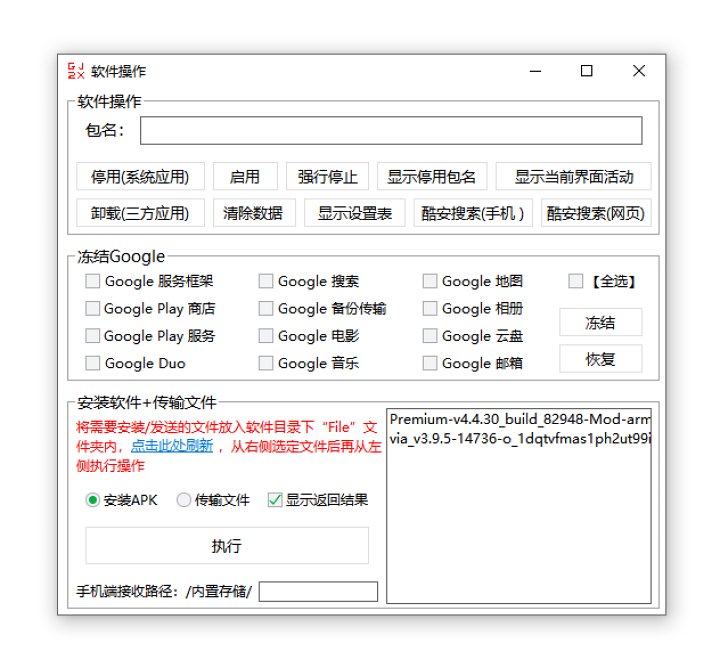
Task: Click the 执行 execute button
Action: [x=227, y=545]
